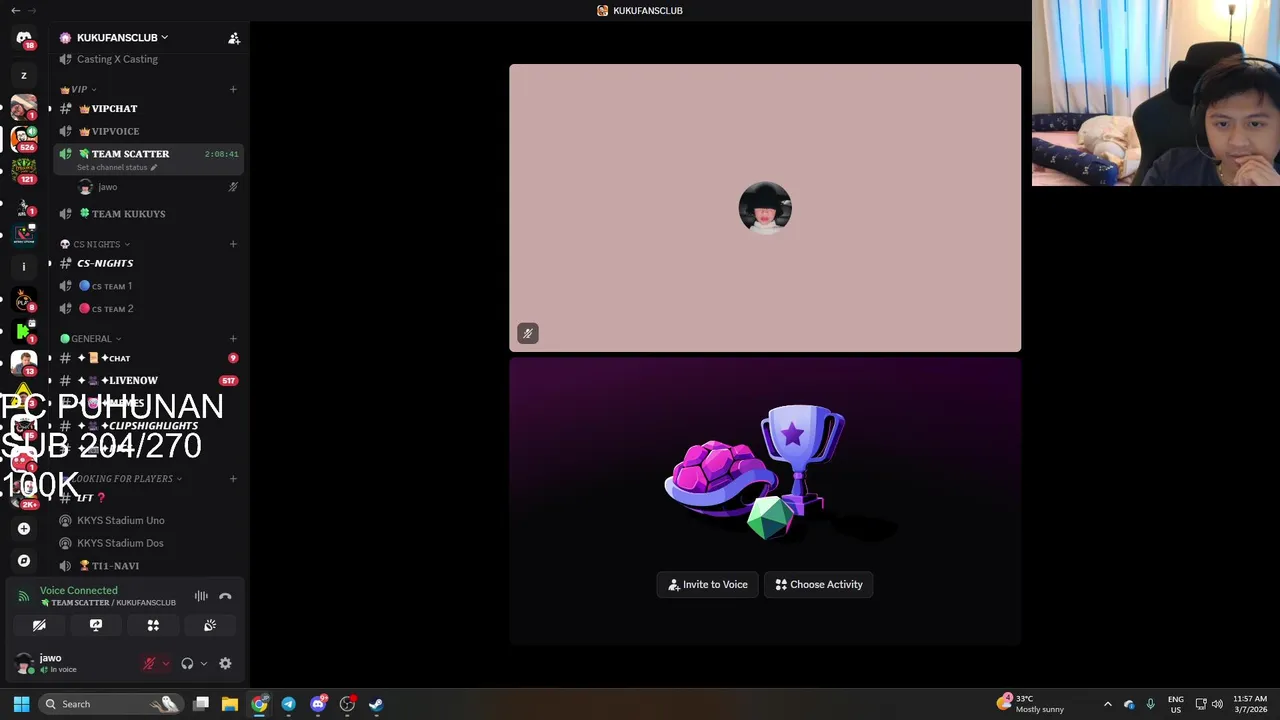The height and width of the screenshot is (720, 1280).
Task: Open Telegram from the taskbar
Action: point(288,704)
